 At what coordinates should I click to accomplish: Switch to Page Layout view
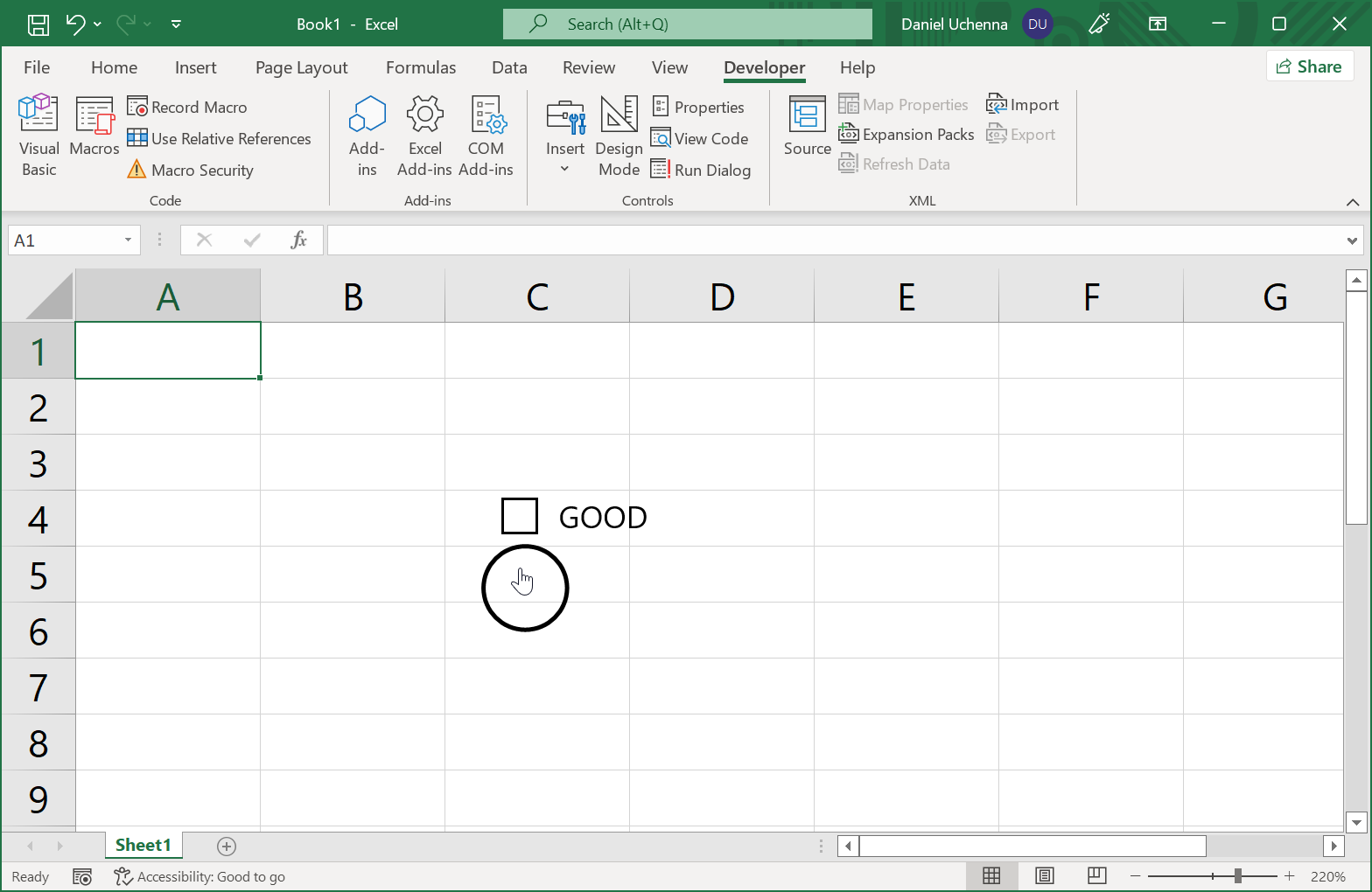(1044, 876)
